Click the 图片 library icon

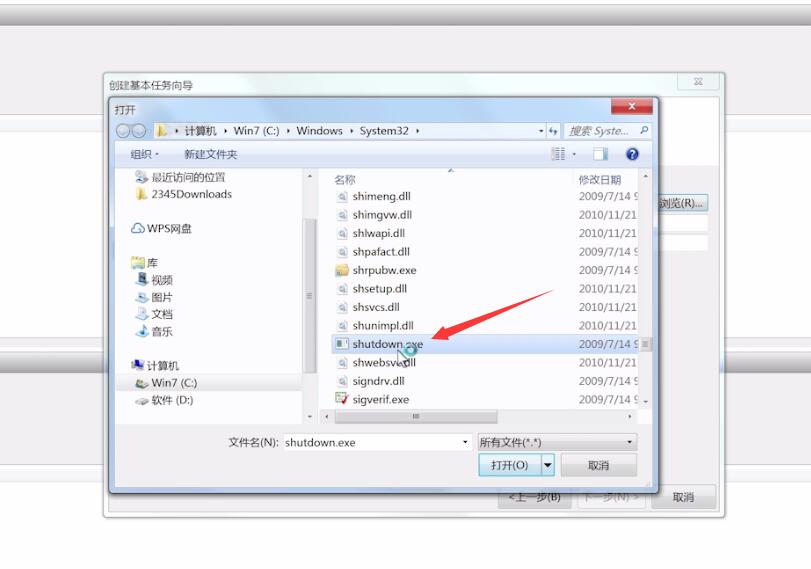tap(142, 297)
